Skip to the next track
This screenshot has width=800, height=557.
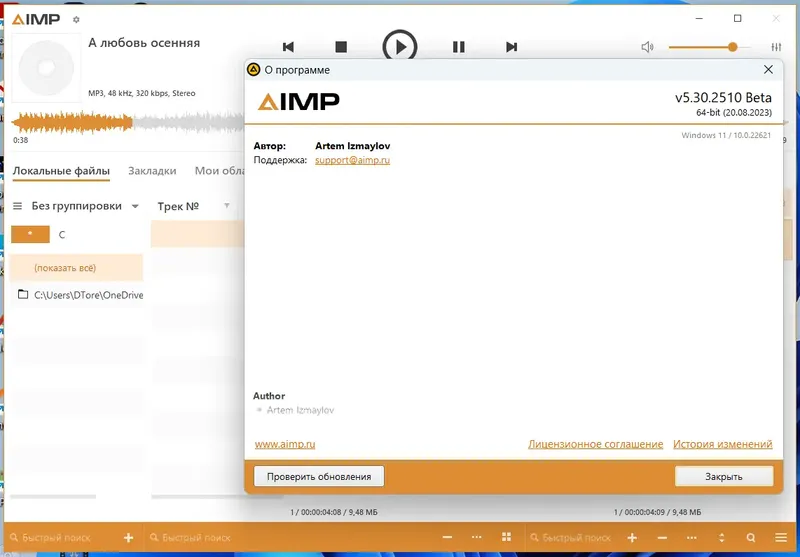click(512, 47)
